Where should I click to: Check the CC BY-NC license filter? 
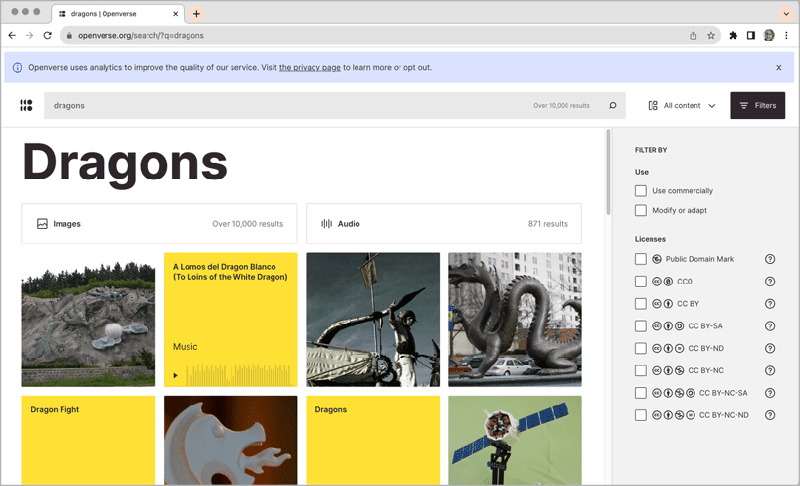641,370
